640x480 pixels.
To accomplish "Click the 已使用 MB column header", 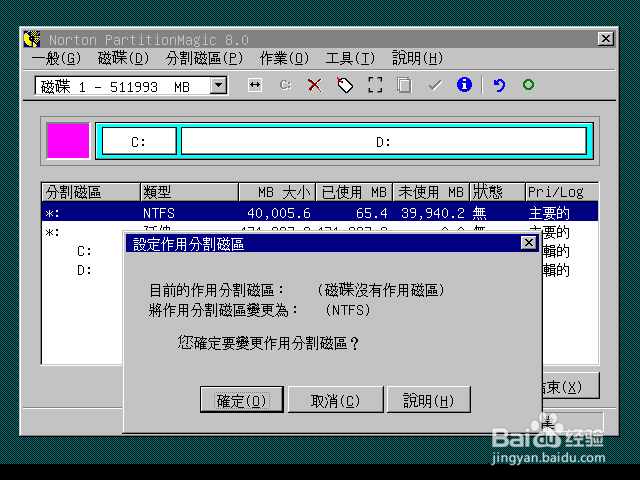I will [354, 192].
